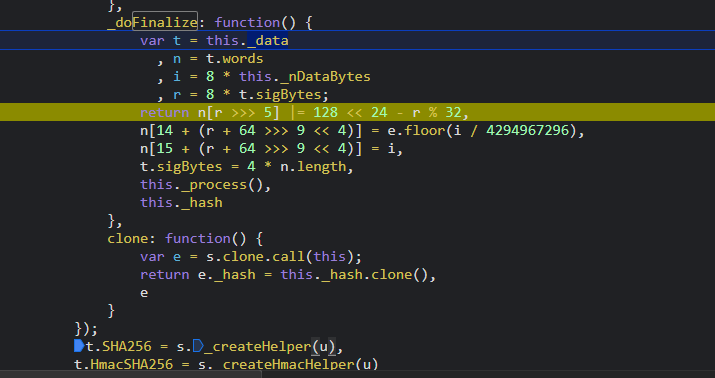Click 'SHA256' in 't.SHA256 ='

pyautogui.click(x=127, y=346)
